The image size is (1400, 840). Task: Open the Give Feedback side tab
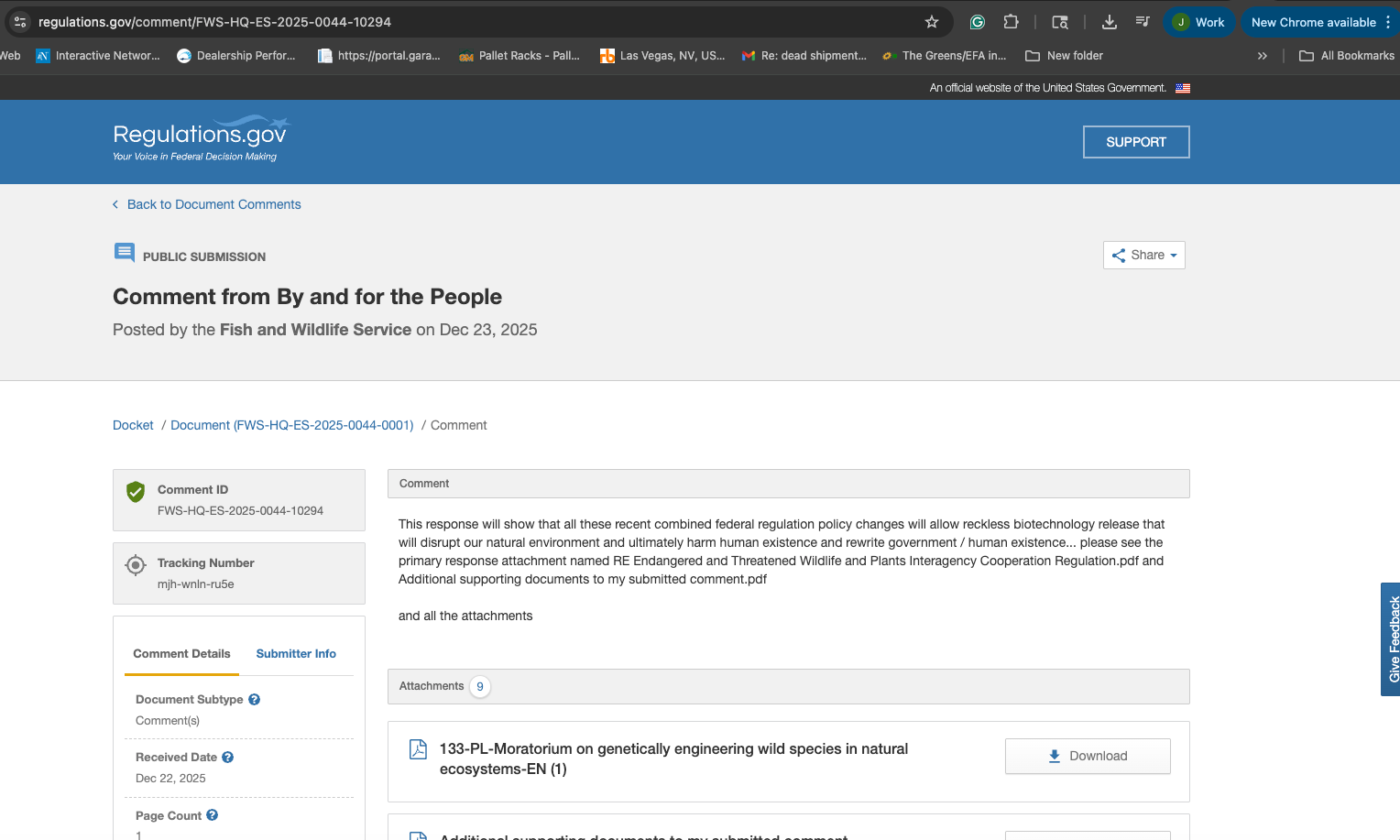1392,638
